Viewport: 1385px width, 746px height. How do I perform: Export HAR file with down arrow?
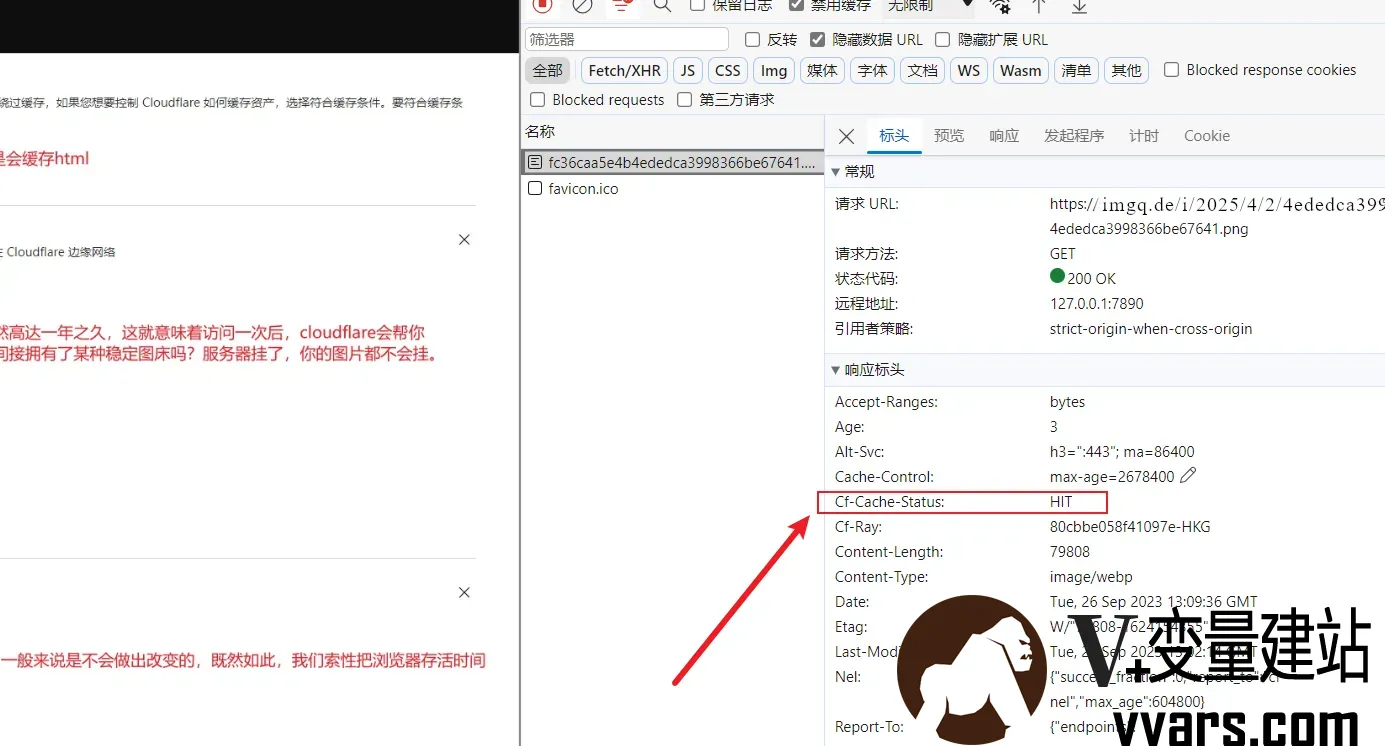[1079, 5]
